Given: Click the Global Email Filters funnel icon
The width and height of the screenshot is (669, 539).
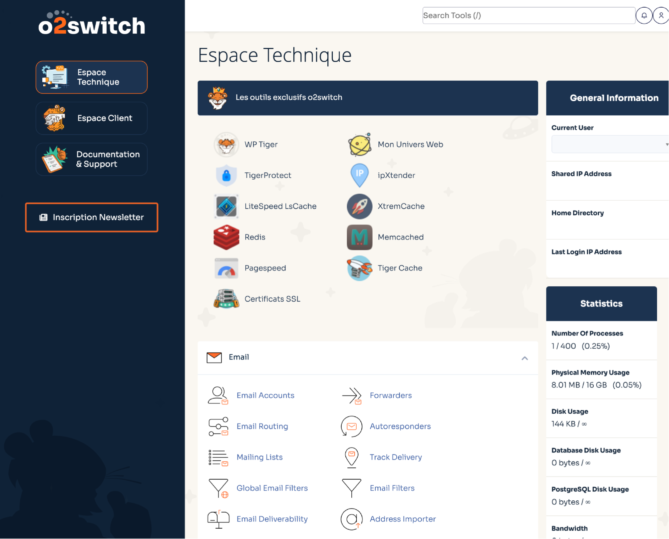Looking at the screenshot, I should [x=218, y=488].
